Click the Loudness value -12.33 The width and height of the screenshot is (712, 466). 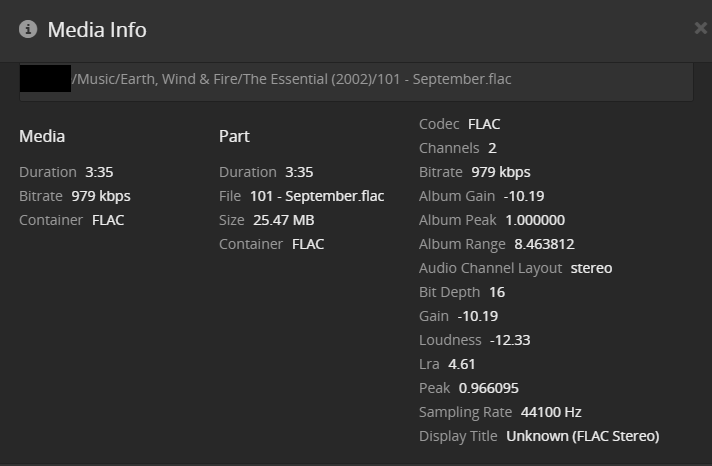point(510,340)
